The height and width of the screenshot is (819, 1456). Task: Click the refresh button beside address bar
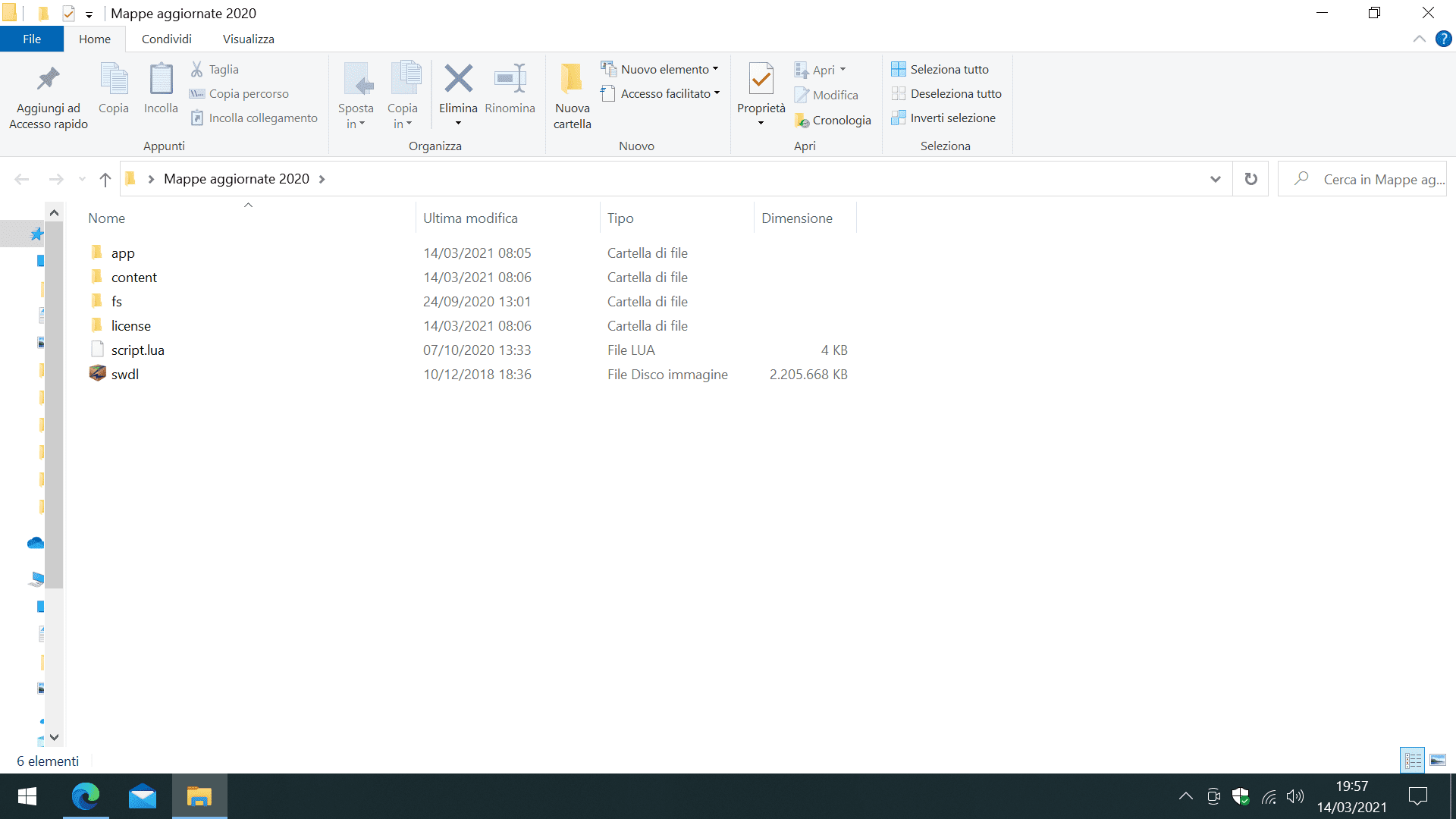(1250, 179)
